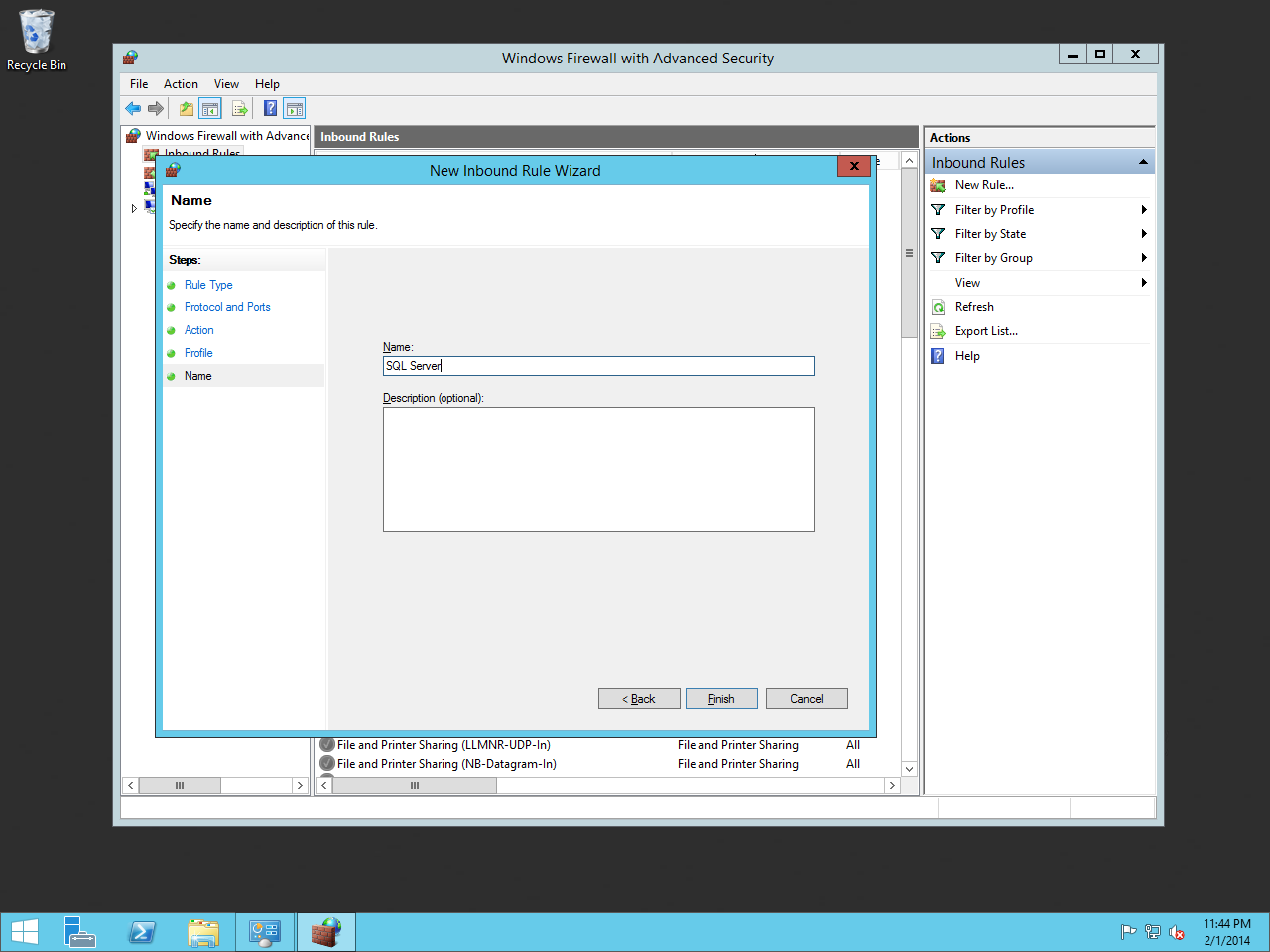Click the blue Help toolbar icon
Viewport: 1270px width, 952px height.
tap(270, 109)
